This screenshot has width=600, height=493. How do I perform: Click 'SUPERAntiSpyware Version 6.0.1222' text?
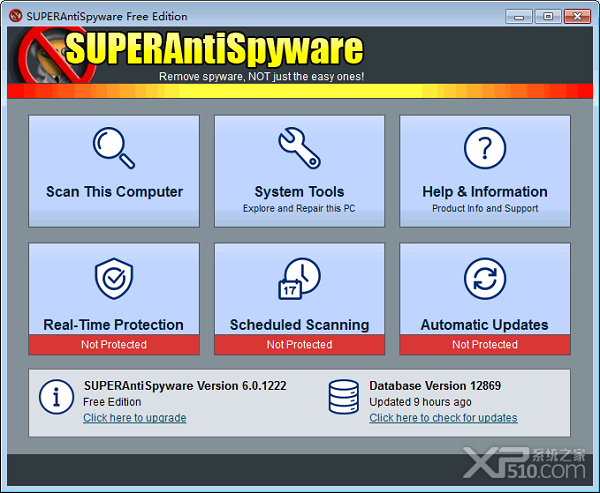click(185, 385)
